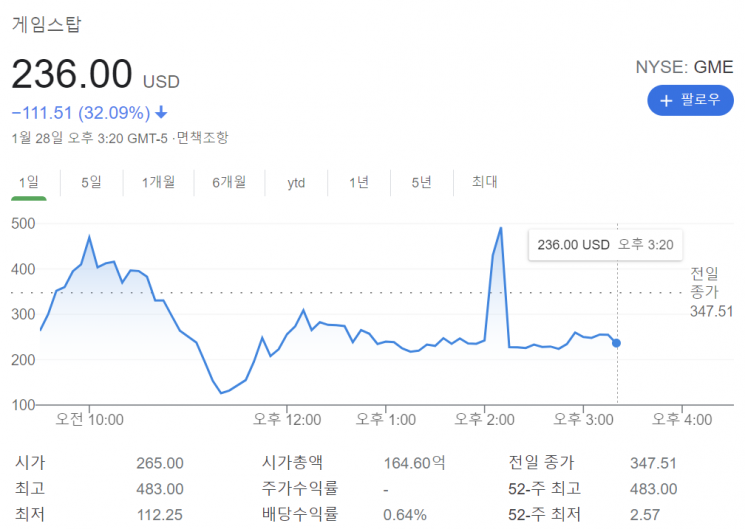The height and width of the screenshot is (529, 745).
Task: Click the 오후 4:00 axis label
Action: tap(682, 420)
